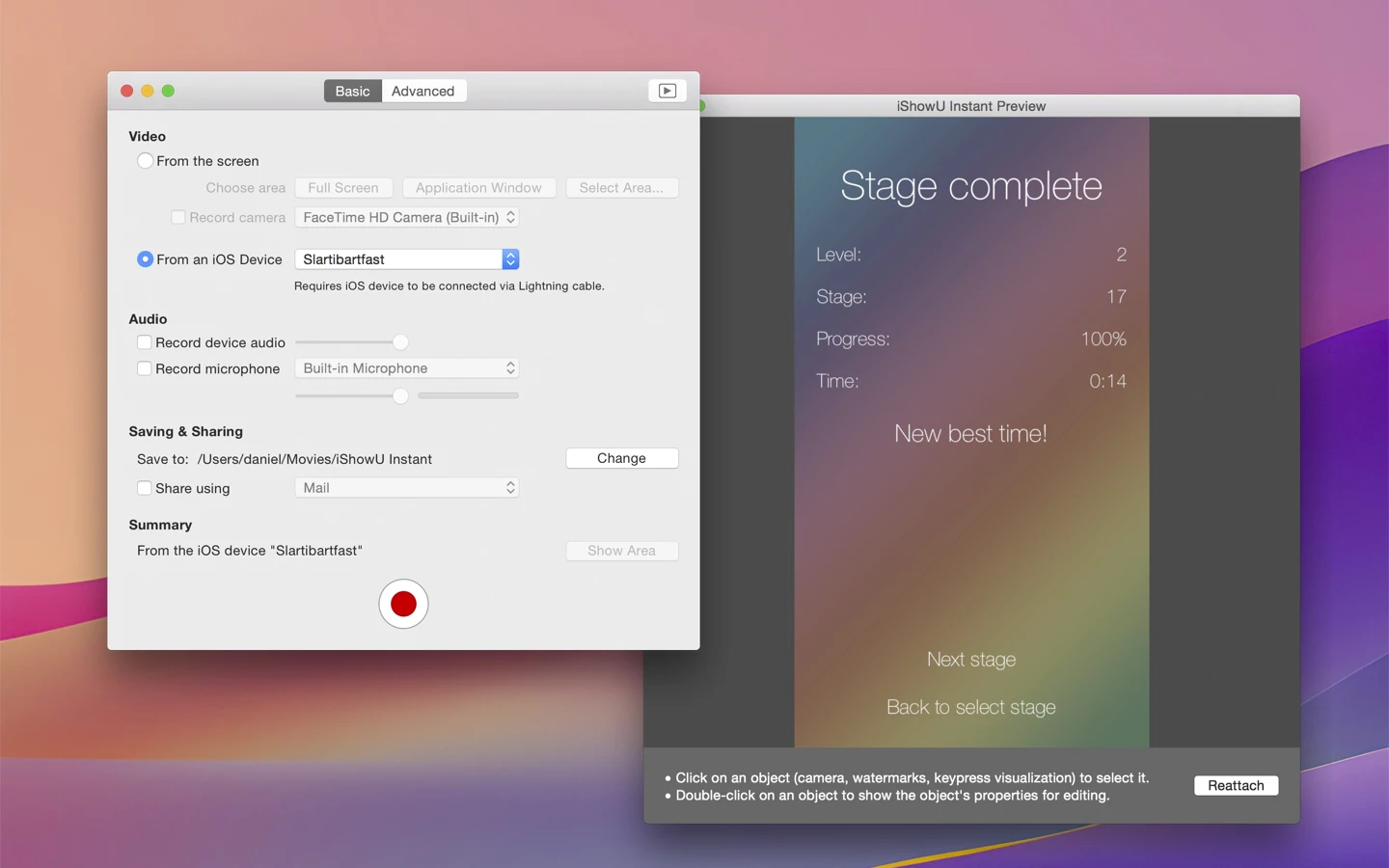The image size is (1389, 868).
Task: Click Back to select stage in preview
Action: (971, 707)
